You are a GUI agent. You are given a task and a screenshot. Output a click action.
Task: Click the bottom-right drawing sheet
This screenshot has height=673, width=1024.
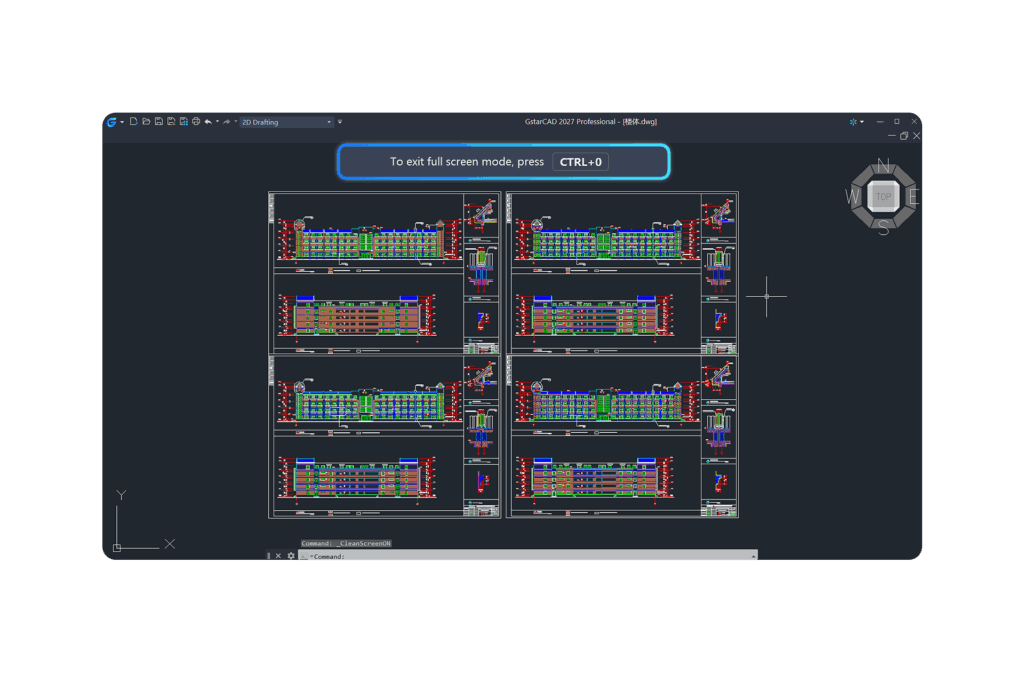click(x=622, y=437)
